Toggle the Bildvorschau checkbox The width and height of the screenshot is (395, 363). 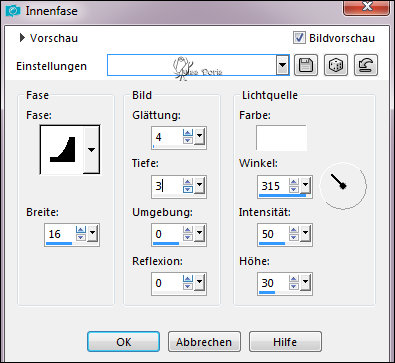(x=299, y=37)
